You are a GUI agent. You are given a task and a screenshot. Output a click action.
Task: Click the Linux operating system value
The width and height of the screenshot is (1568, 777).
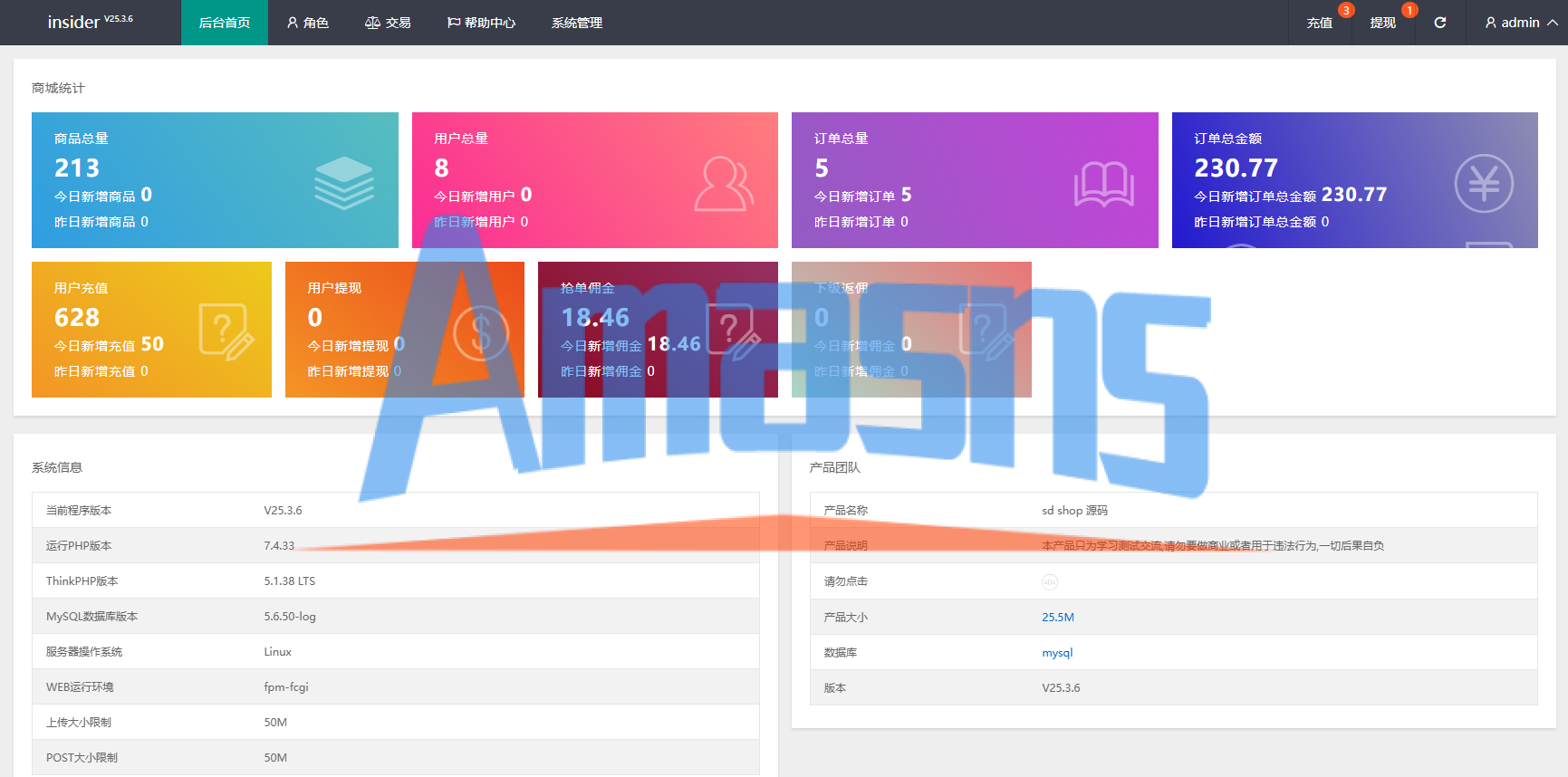coord(278,651)
